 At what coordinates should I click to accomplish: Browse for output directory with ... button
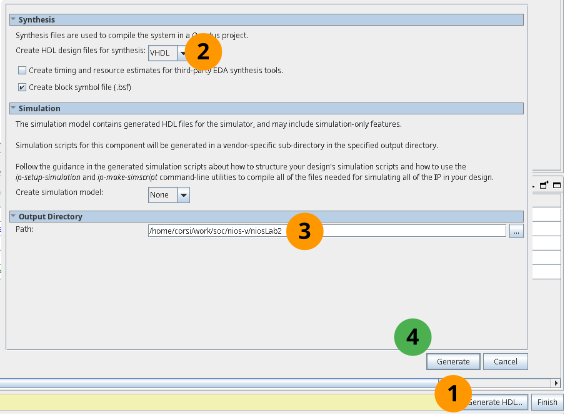click(x=516, y=231)
